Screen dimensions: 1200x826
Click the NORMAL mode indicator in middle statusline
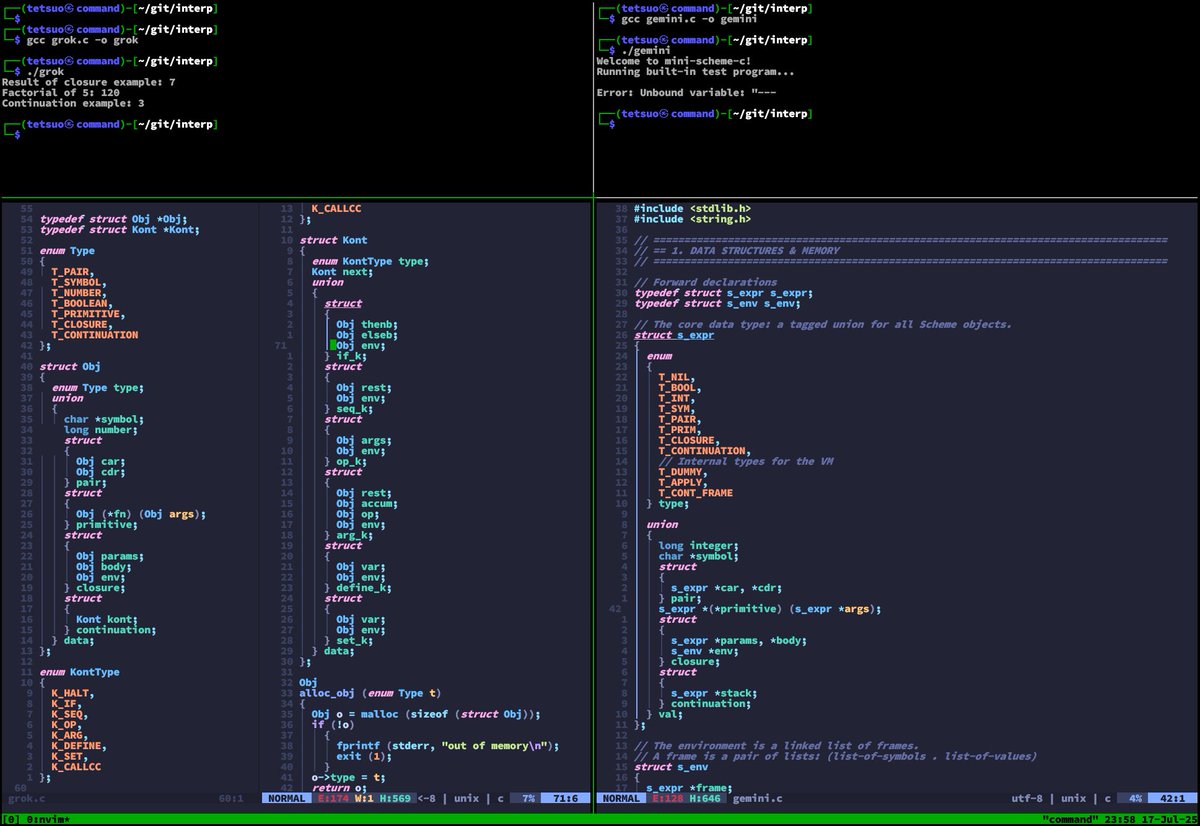pos(287,799)
